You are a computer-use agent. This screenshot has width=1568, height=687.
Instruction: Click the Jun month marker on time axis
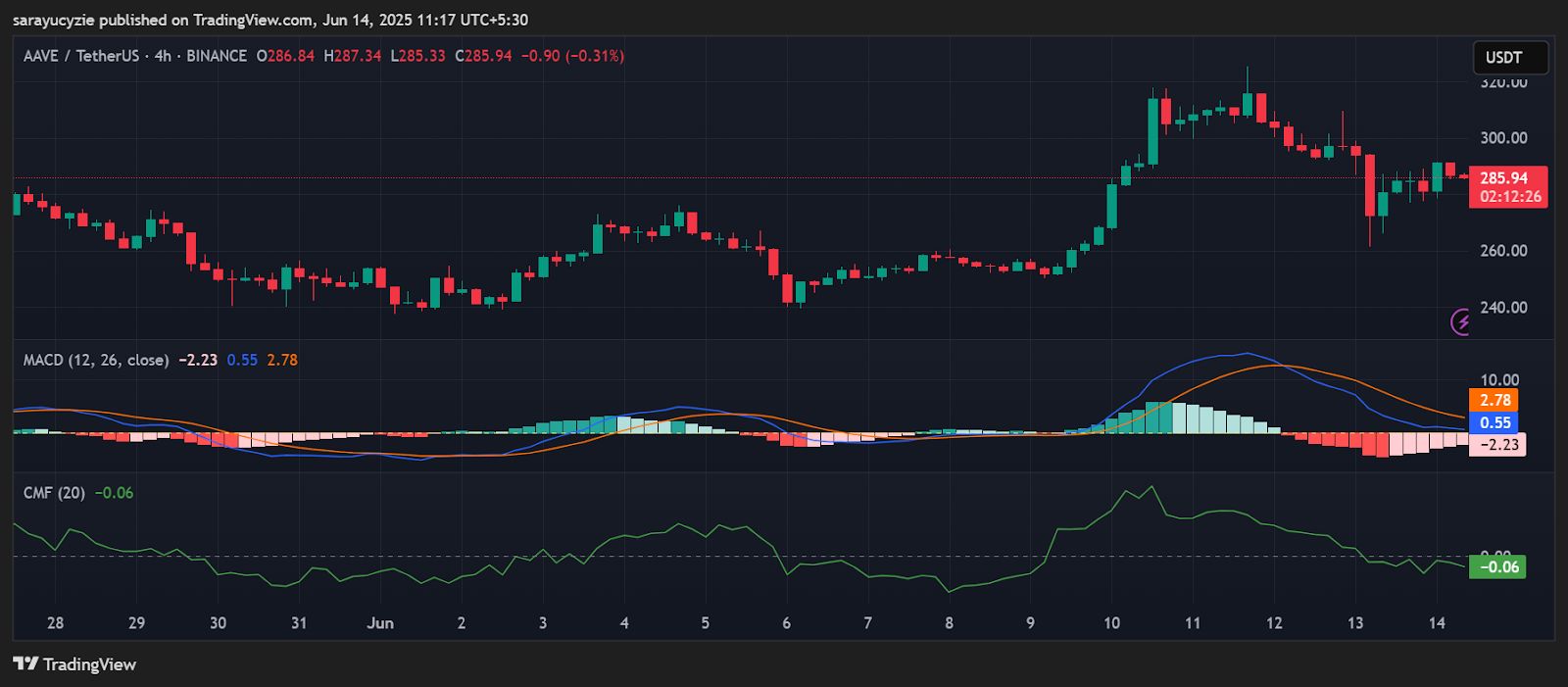[380, 623]
